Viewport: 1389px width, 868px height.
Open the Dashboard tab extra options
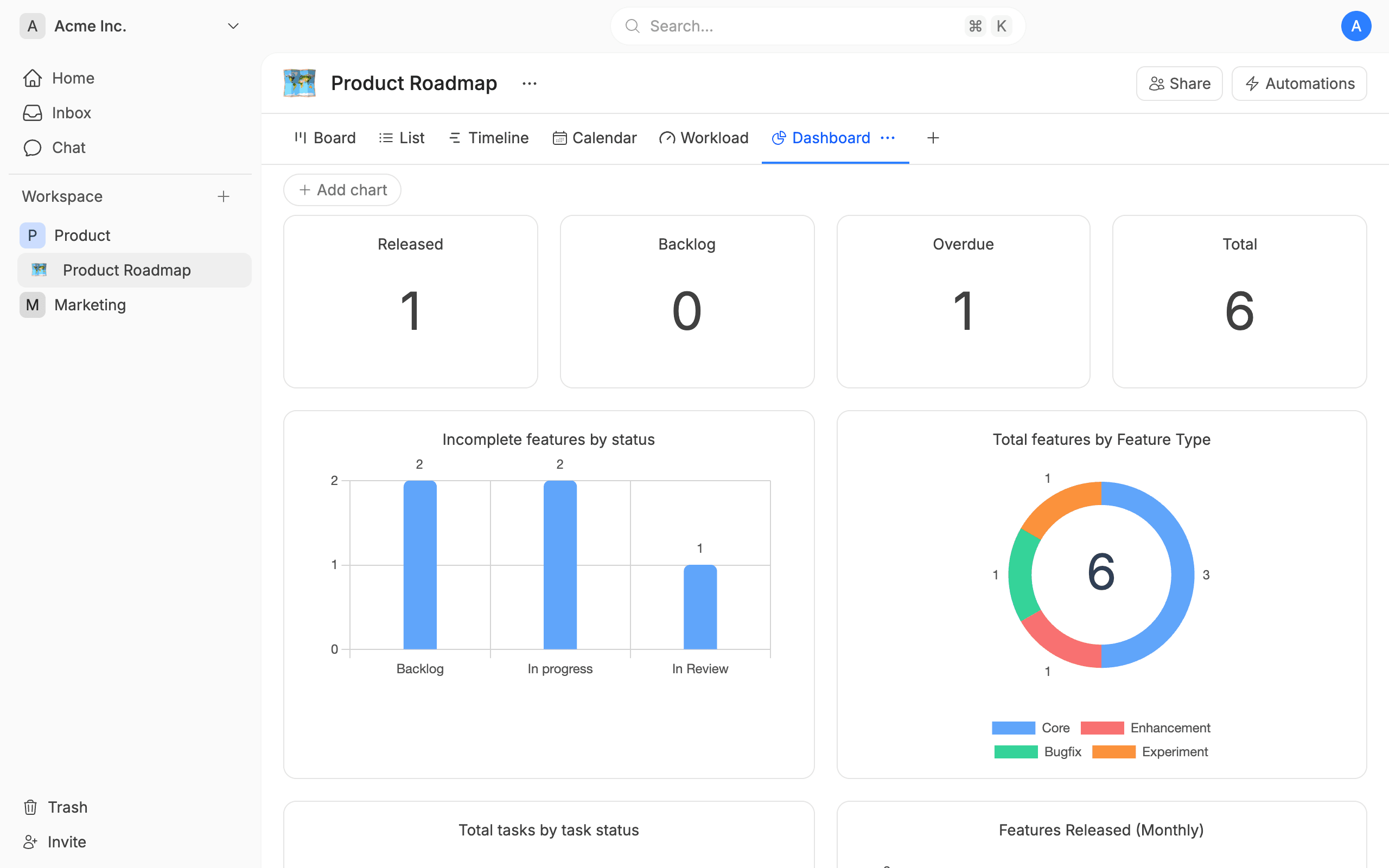click(887, 138)
